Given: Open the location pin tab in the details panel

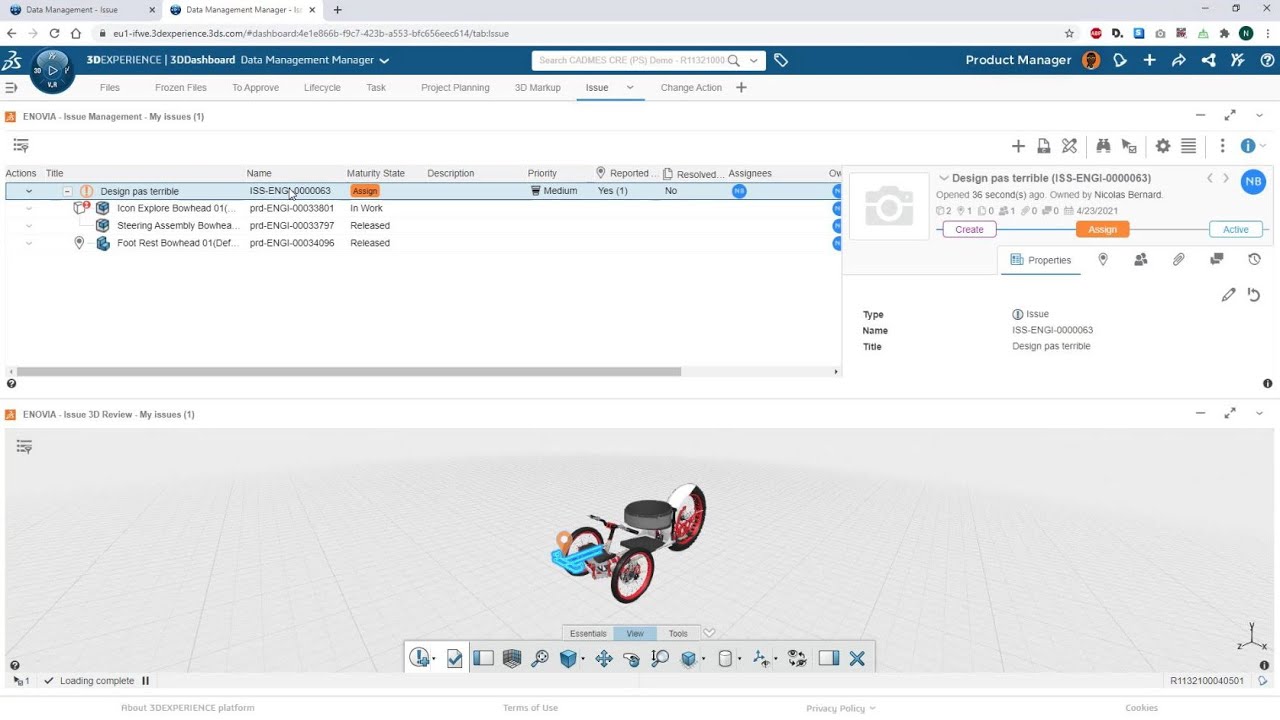Looking at the screenshot, I should click(1103, 260).
